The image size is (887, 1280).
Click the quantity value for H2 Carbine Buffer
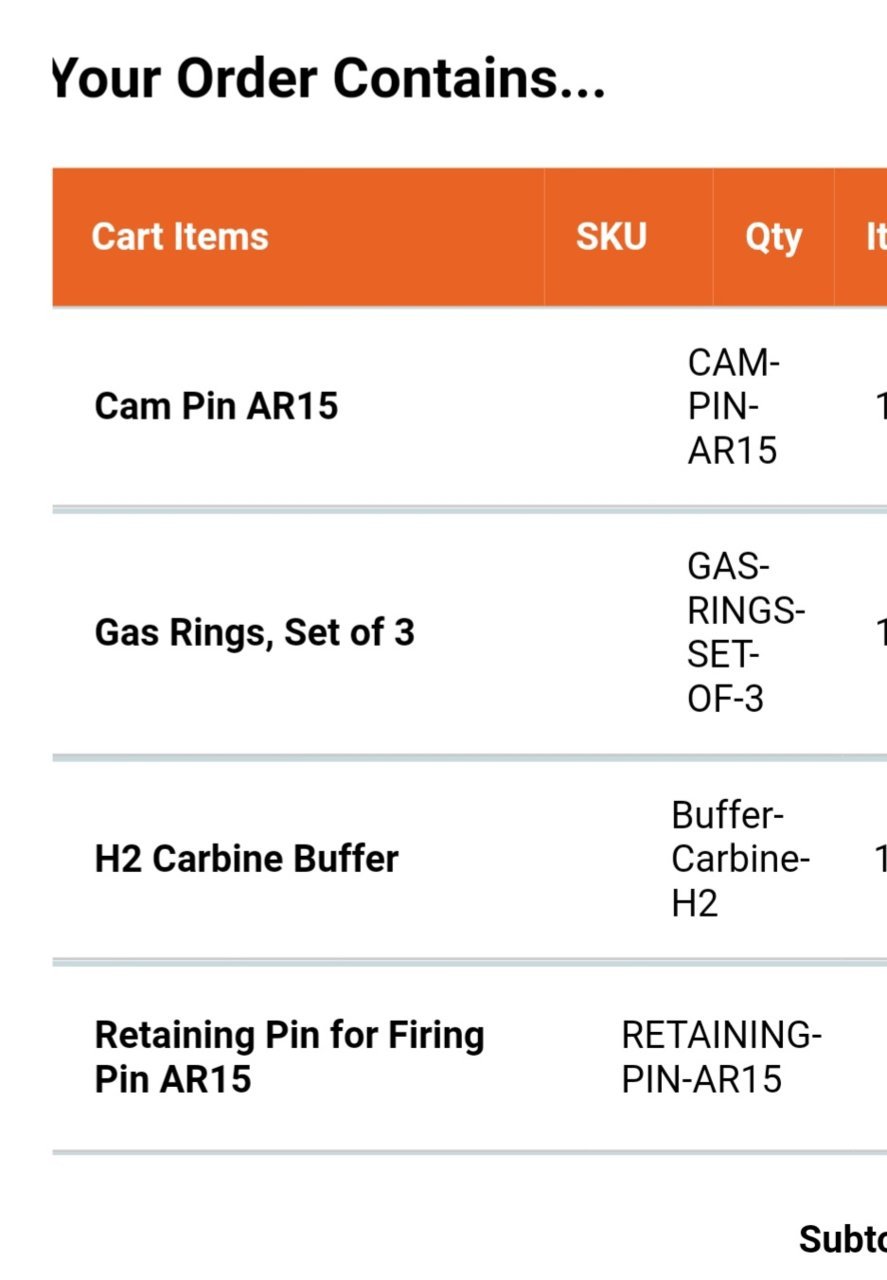tap(881, 859)
